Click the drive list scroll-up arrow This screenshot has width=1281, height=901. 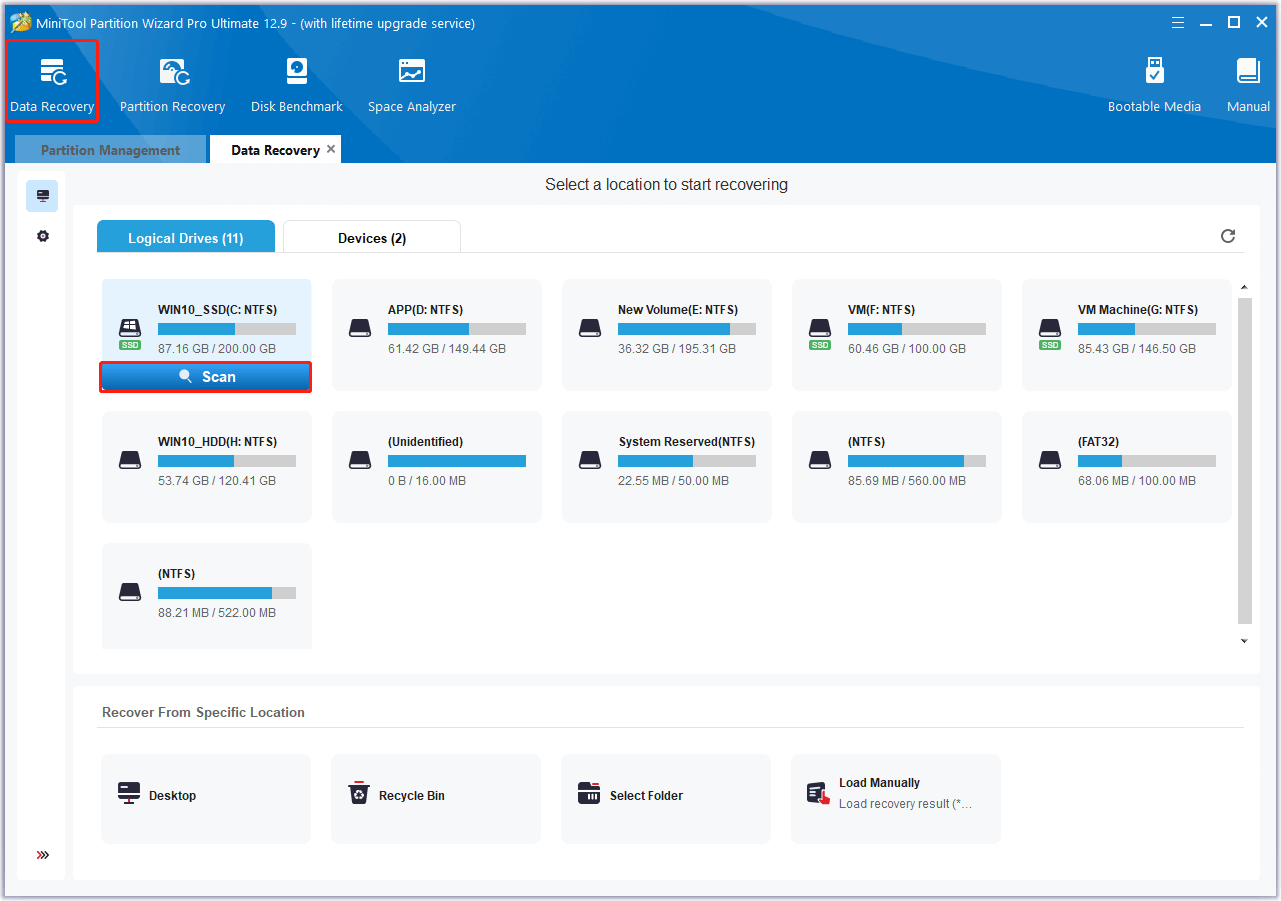click(x=1244, y=288)
